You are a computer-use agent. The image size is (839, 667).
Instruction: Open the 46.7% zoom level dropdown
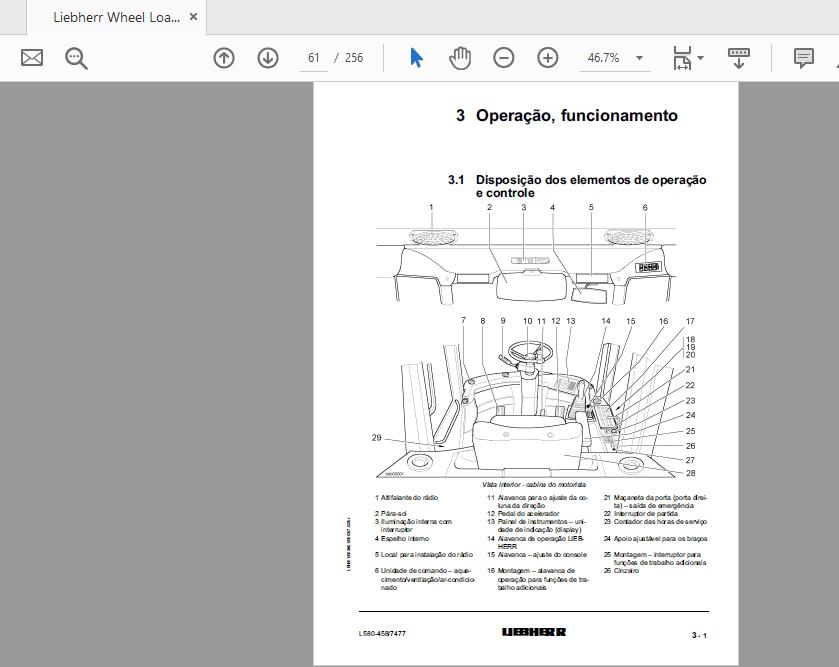614,57
